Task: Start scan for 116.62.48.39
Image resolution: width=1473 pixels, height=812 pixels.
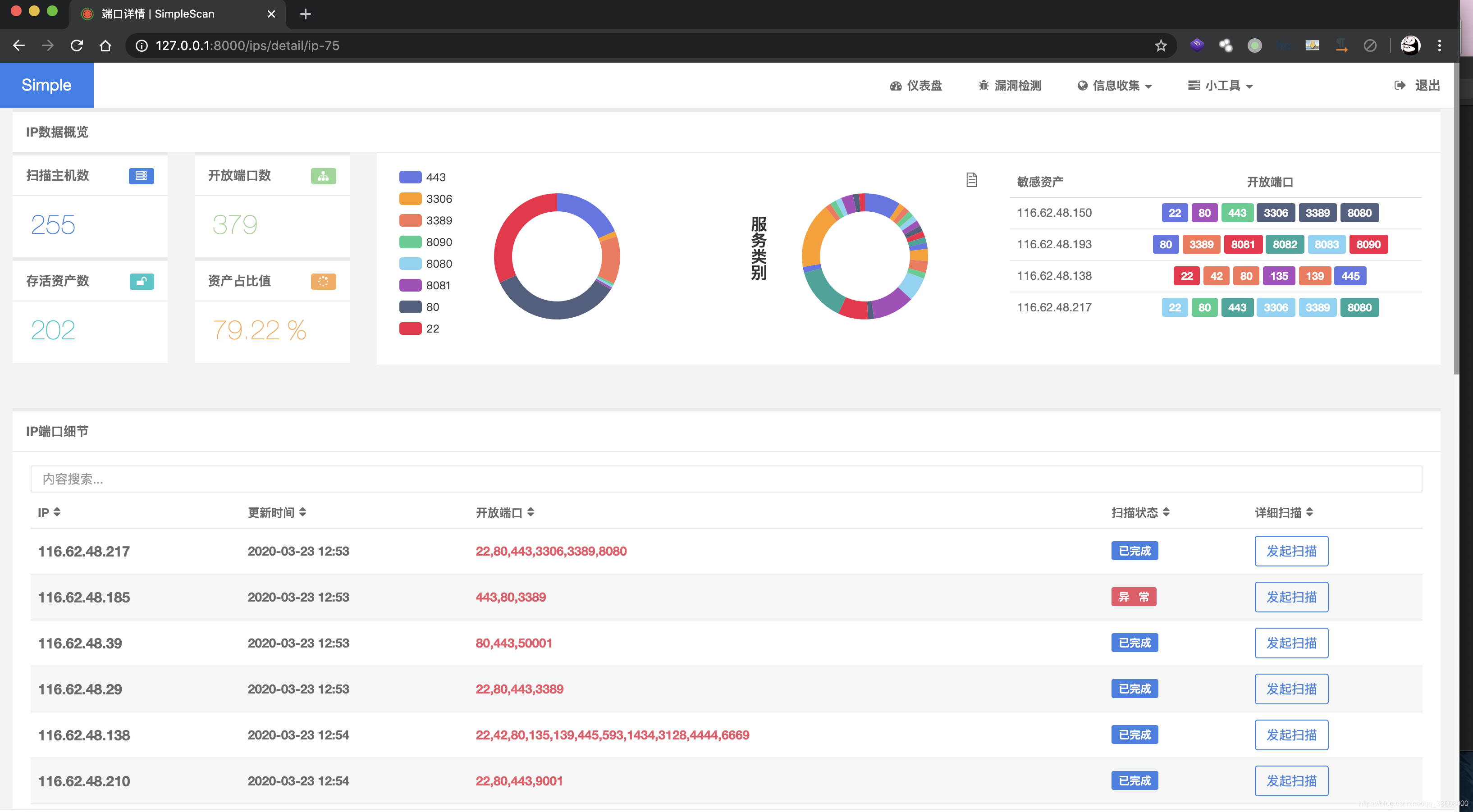Action: tap(1291, 643)
